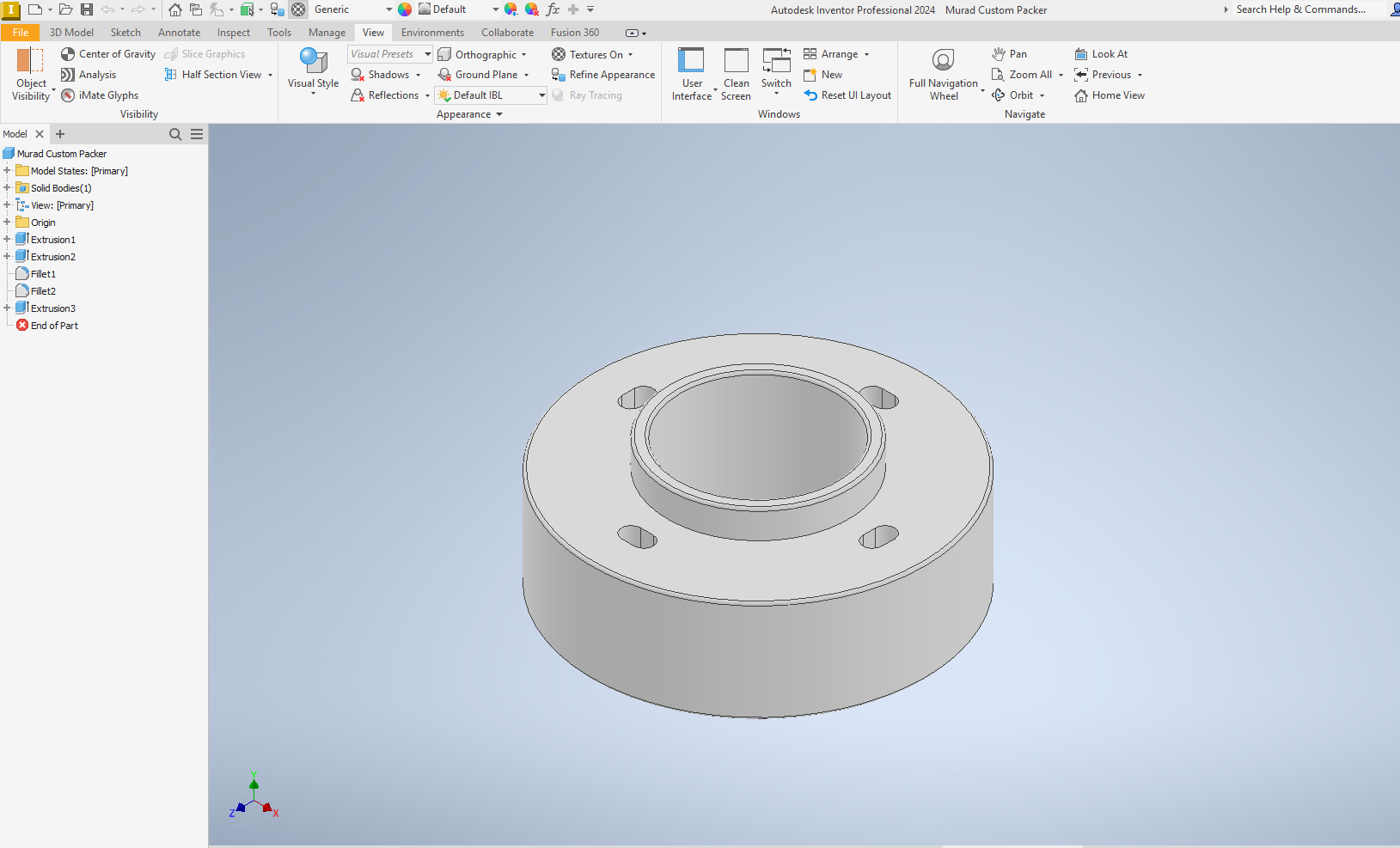Screen dimensions: 1400x848
Task: Enable Clean Screen mode
Action: point(736,75)
